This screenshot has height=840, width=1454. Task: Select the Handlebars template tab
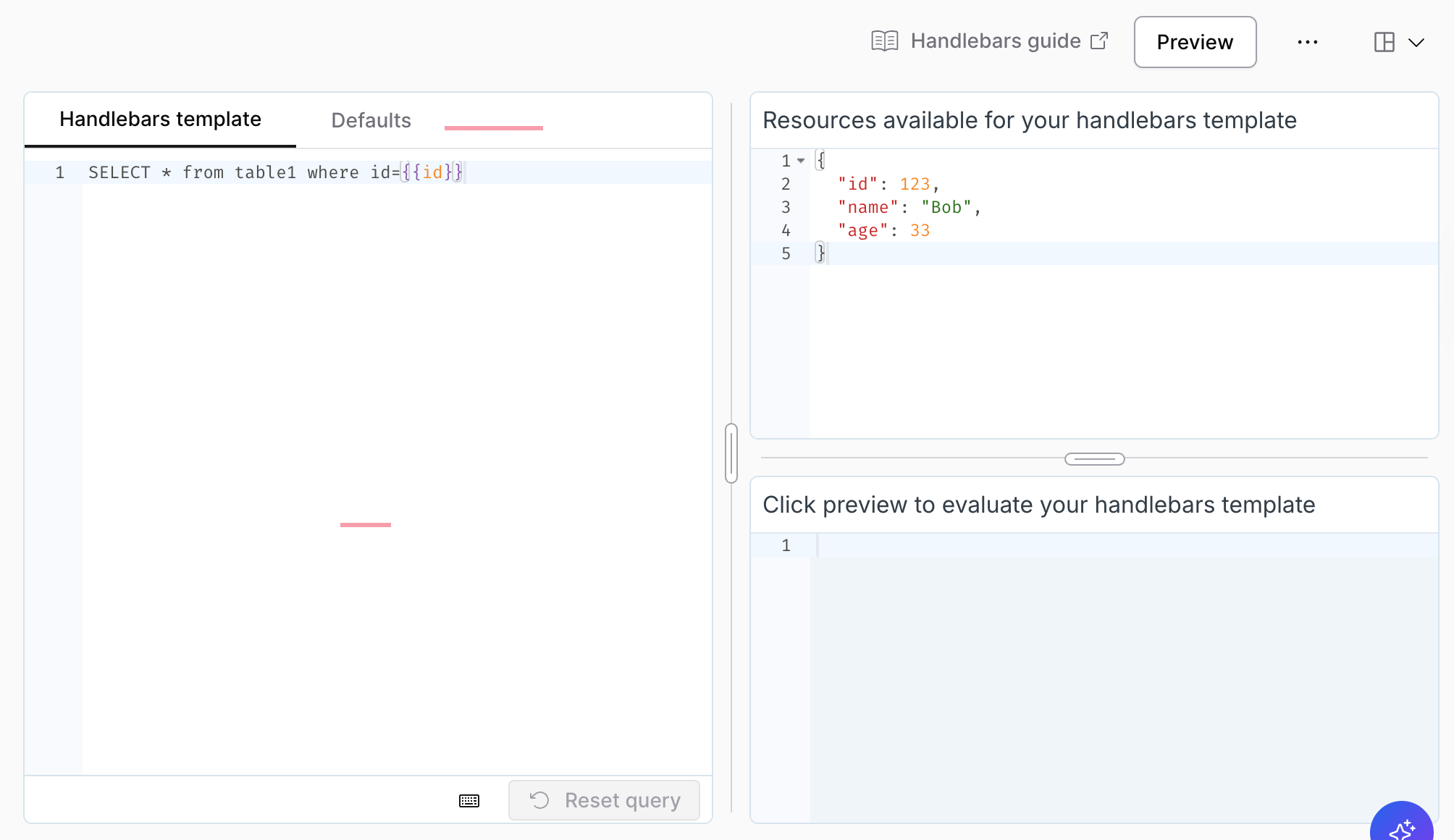(160, 119)
